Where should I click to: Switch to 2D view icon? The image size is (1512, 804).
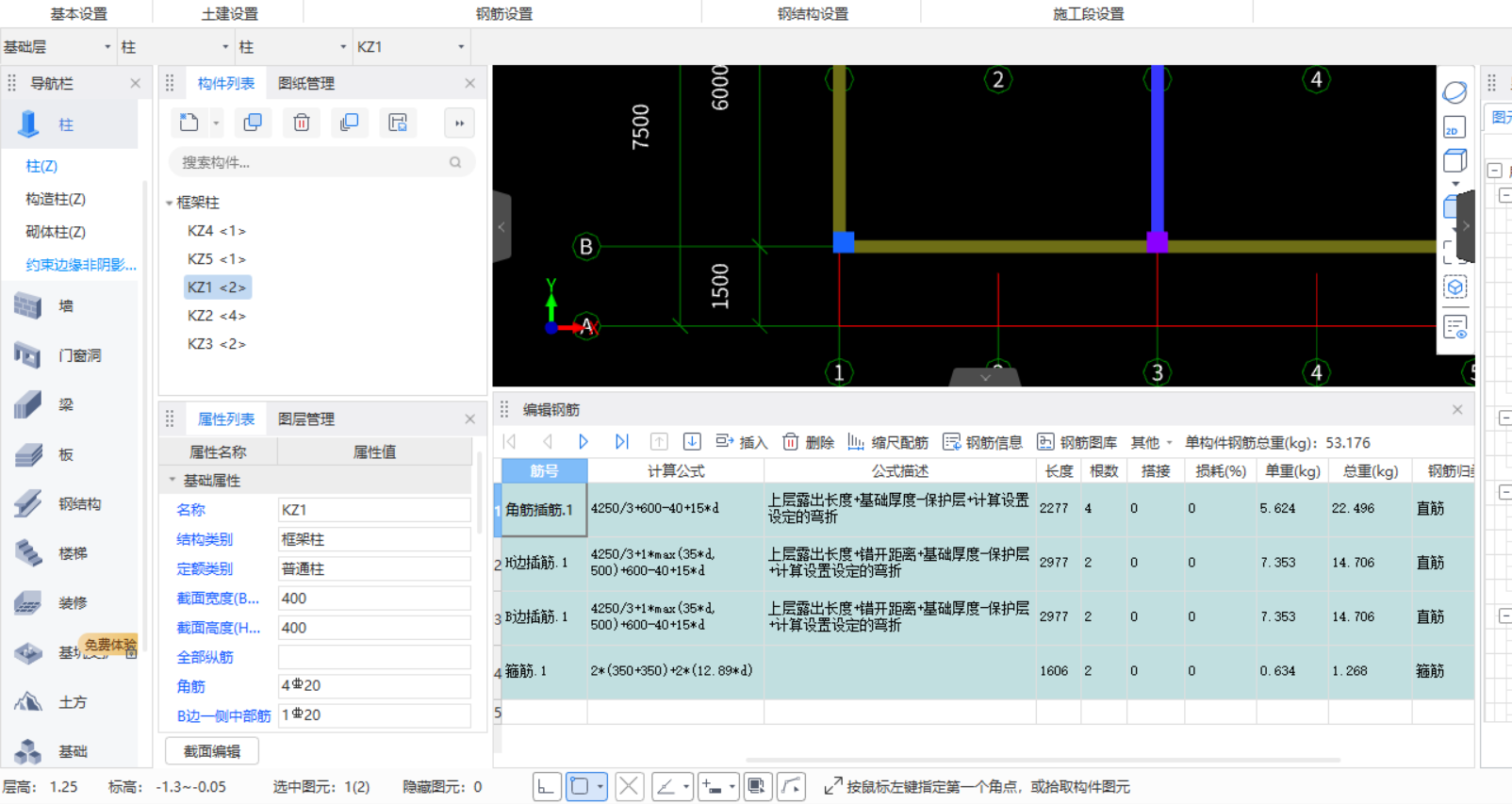(x=1454, y=127)
